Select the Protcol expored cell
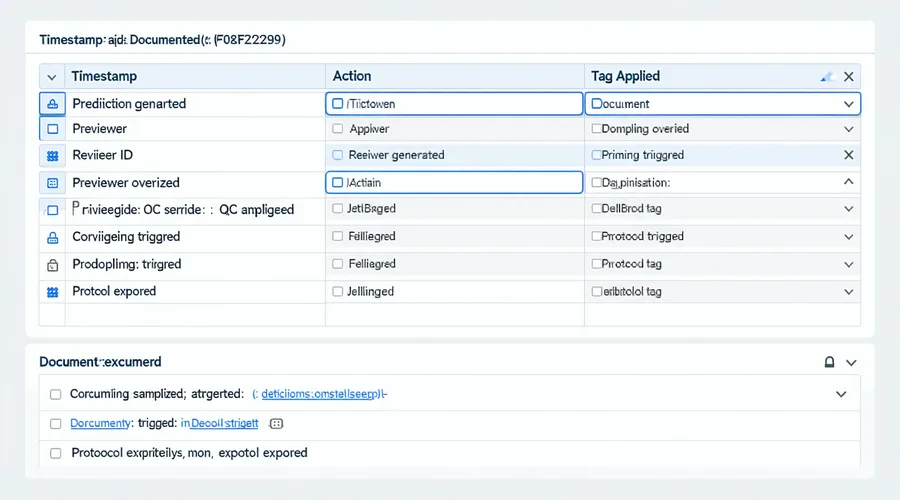 click(195, 292)
